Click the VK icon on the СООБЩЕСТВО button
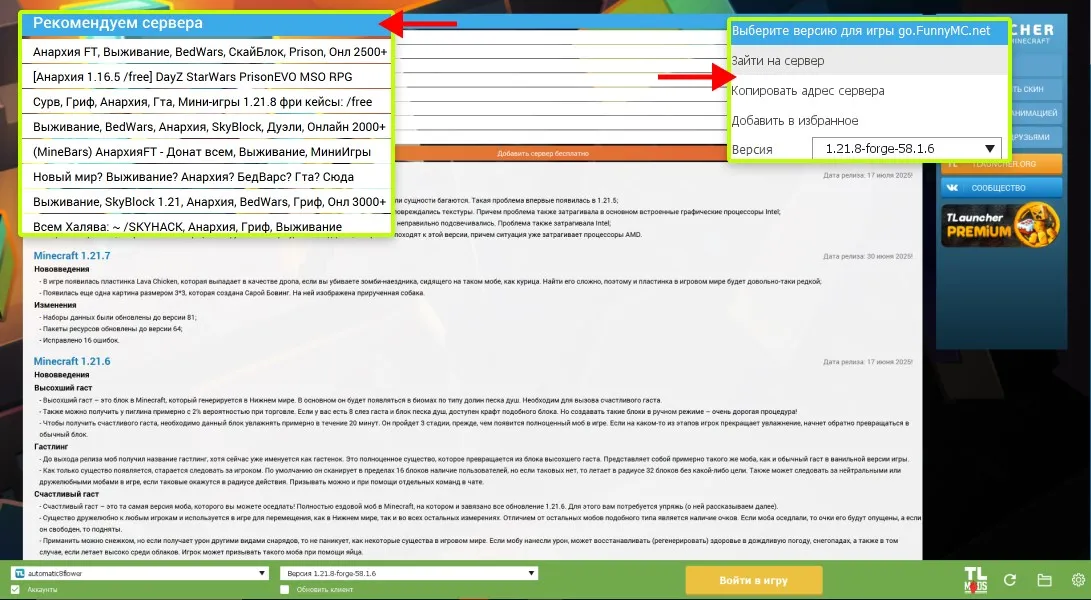This screenshot has width=1091, height=600. coord(953,188)
